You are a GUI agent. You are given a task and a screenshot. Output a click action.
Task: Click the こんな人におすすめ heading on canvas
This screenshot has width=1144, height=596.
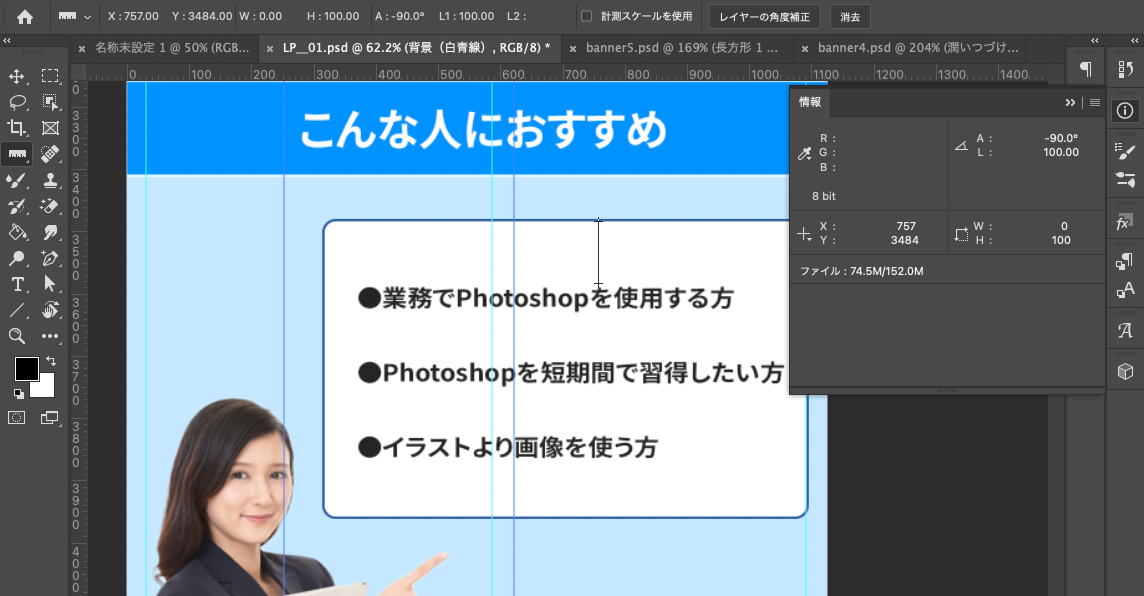(484, 130)
